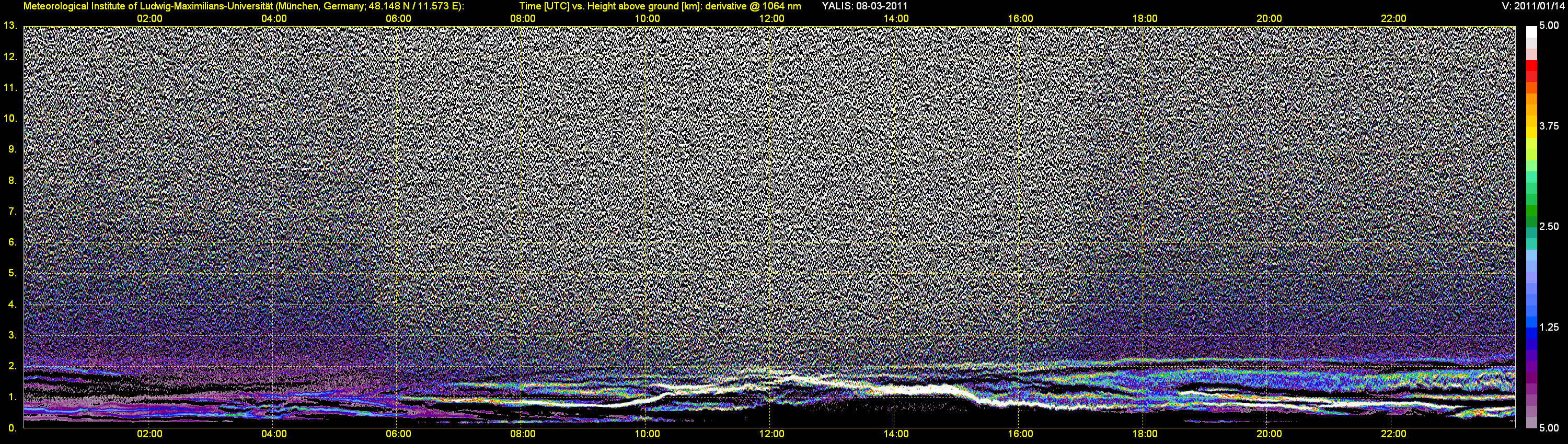
Task: Click the 02:00 label on the bottom time axis
Action: 149,434
